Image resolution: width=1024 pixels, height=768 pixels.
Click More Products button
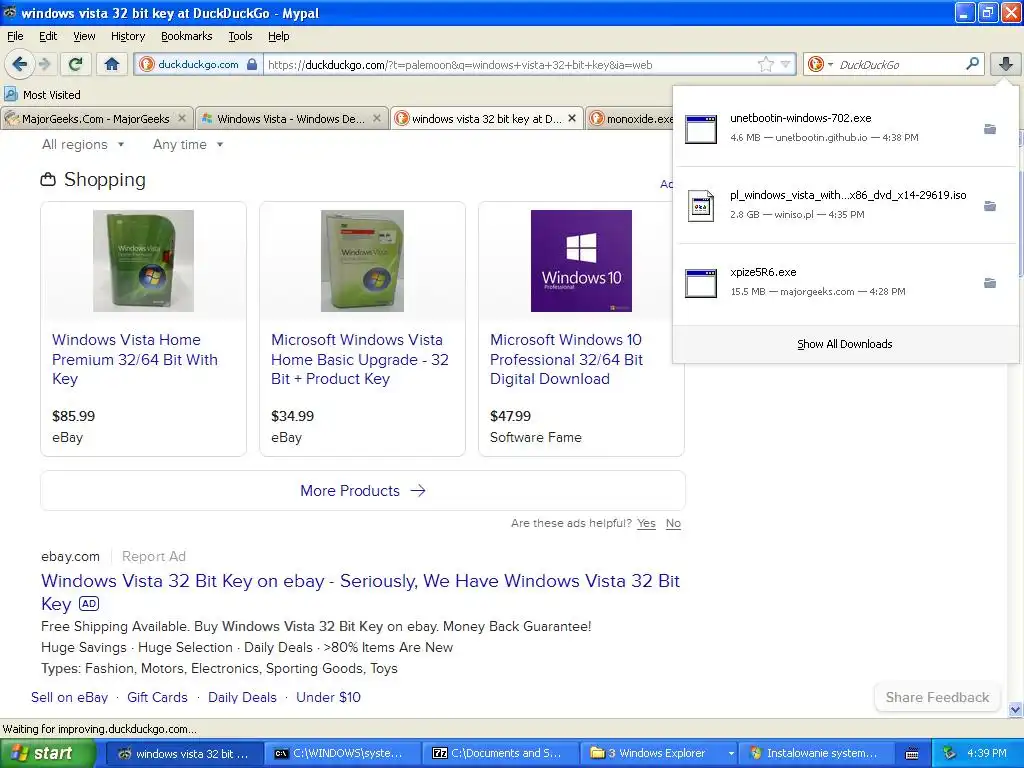(x=362, y=490)
